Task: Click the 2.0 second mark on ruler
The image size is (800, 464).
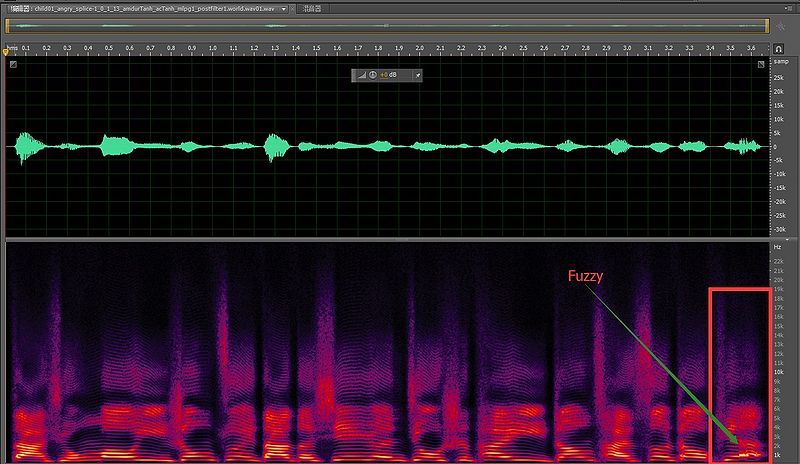Action: 420,48
